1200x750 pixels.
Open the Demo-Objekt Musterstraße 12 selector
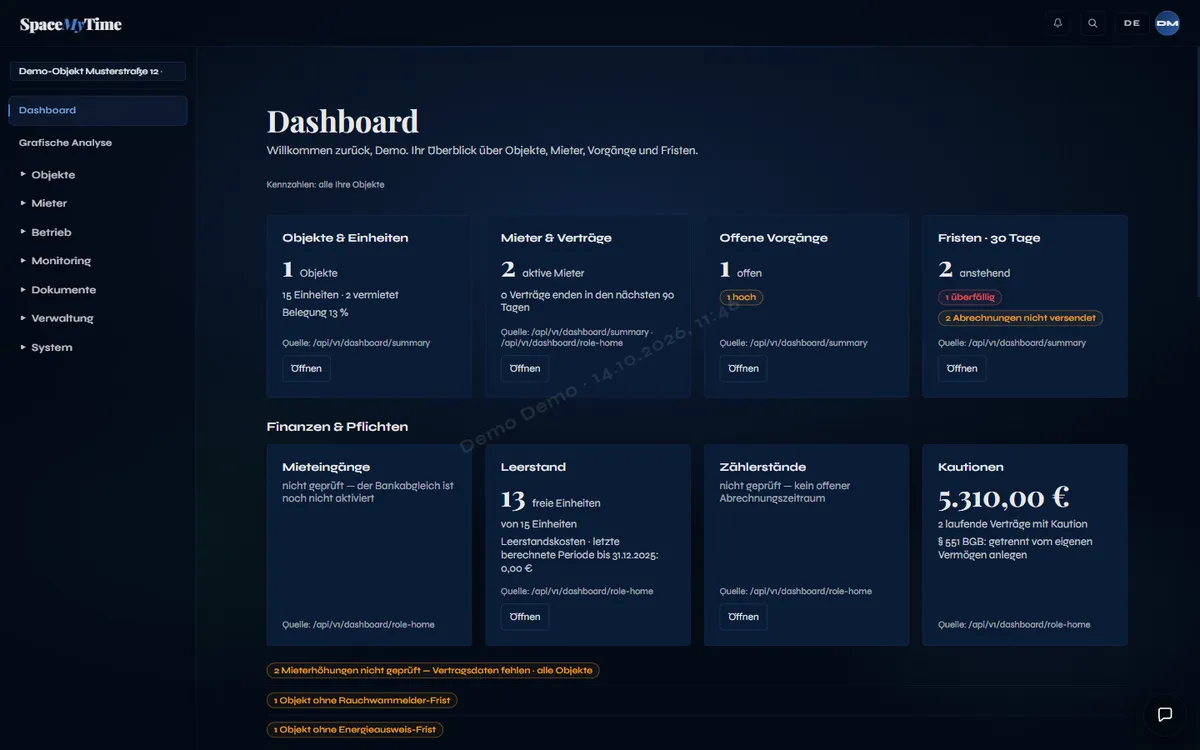(98, 71)
